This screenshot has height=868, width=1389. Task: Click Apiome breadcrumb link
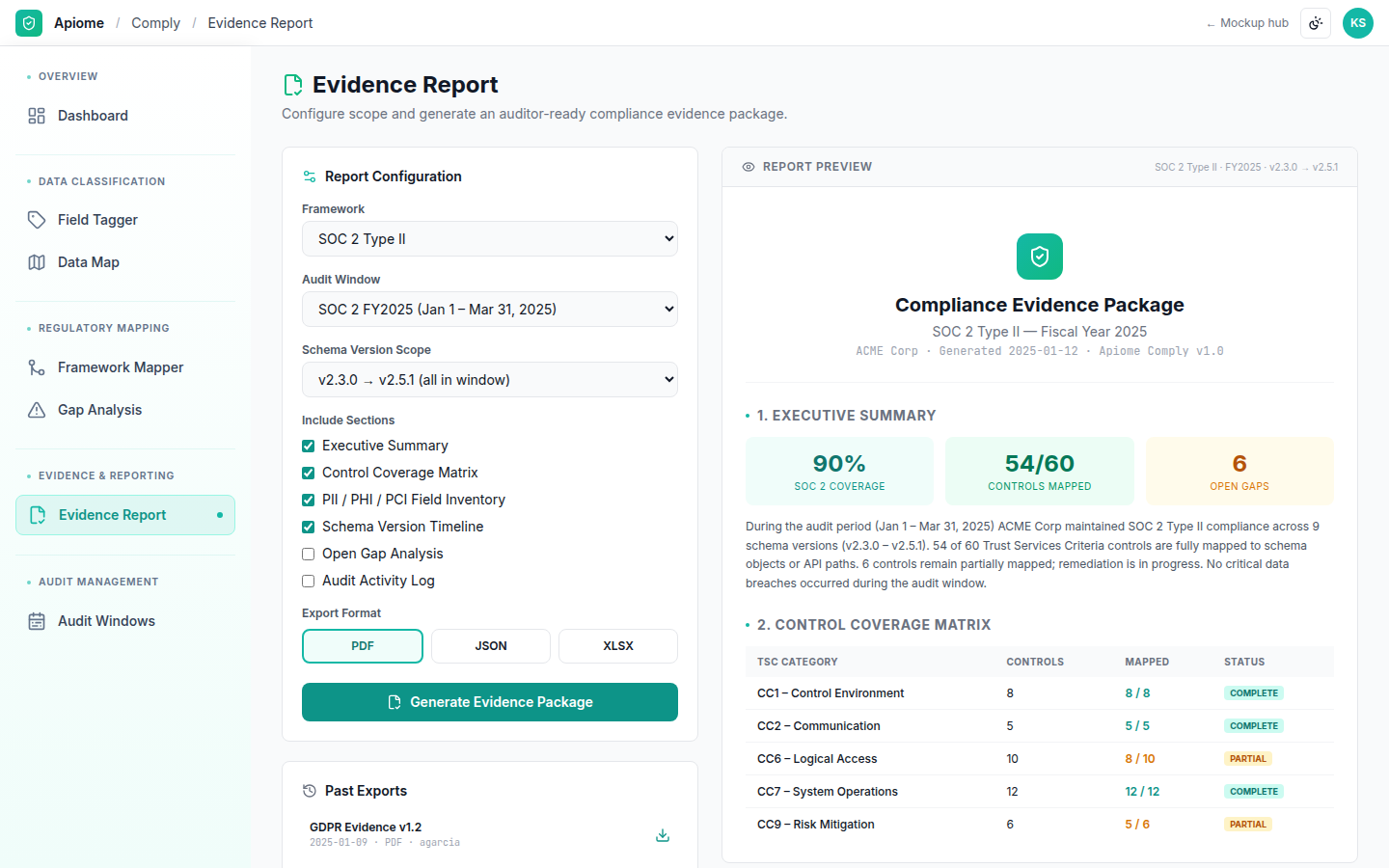[79, 23]
